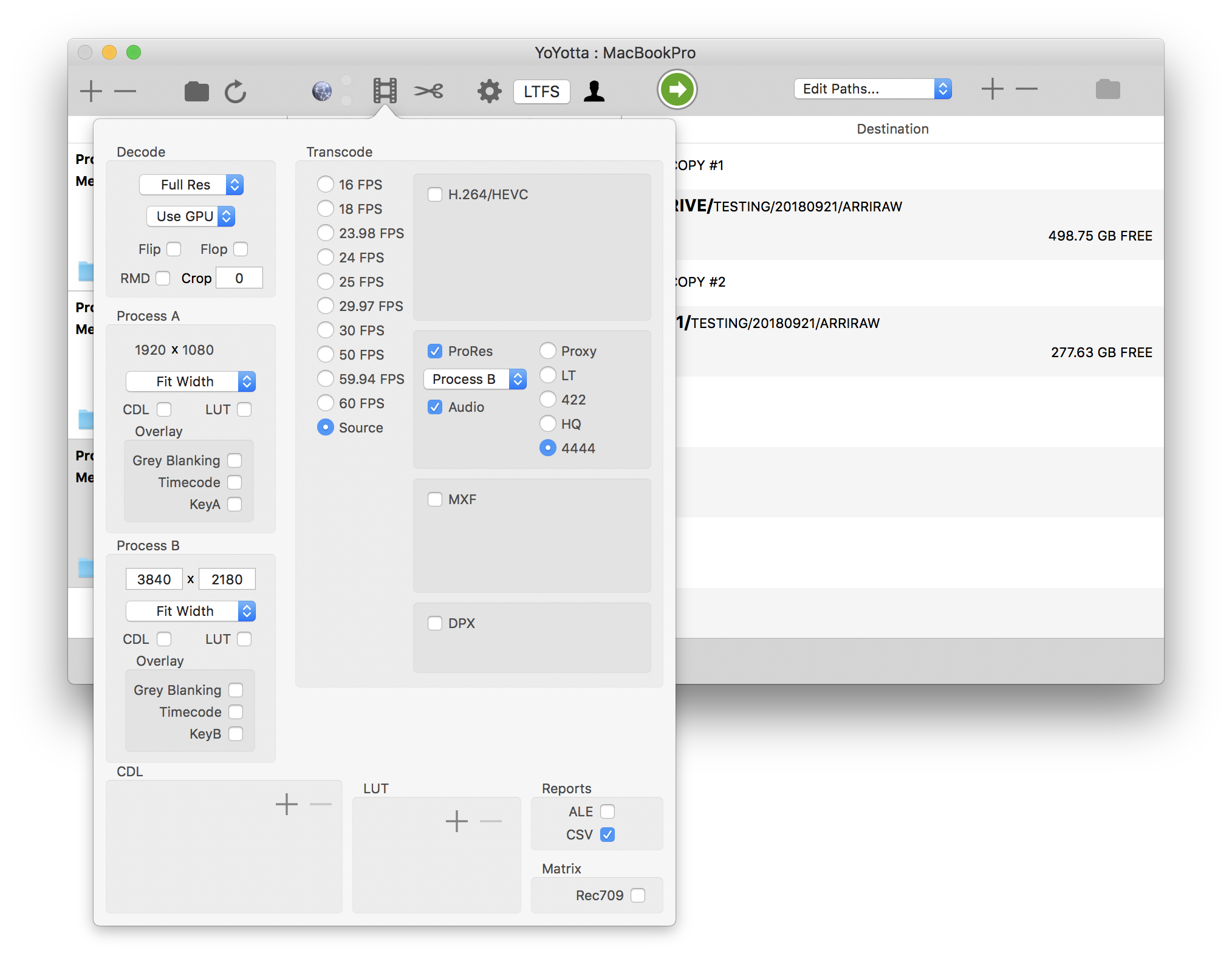
Task: Enable Process B LUT checkbox
Action: click(244, 639)
